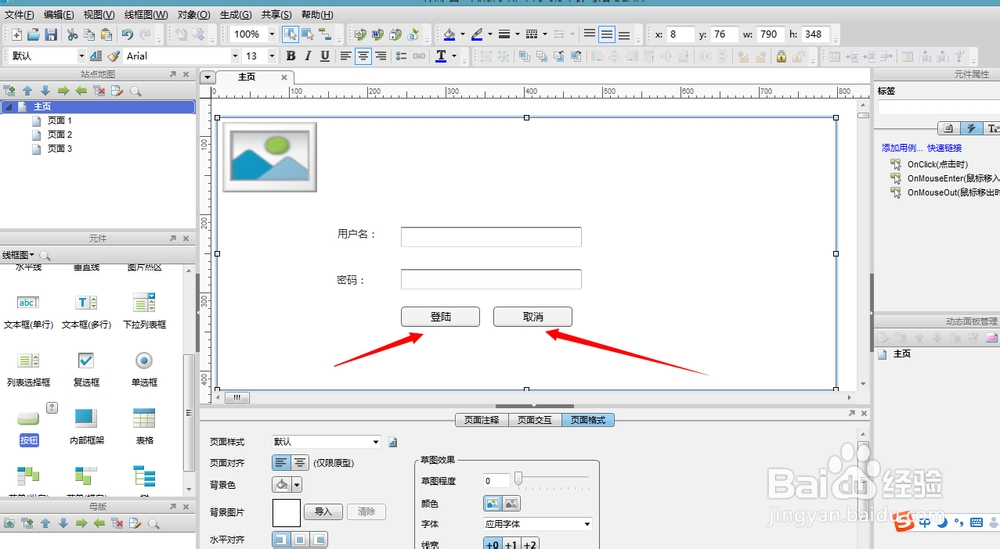
Task: Open 背景色 paint bucket swatch
Action: pyautogui.click(x=281, y=485)
